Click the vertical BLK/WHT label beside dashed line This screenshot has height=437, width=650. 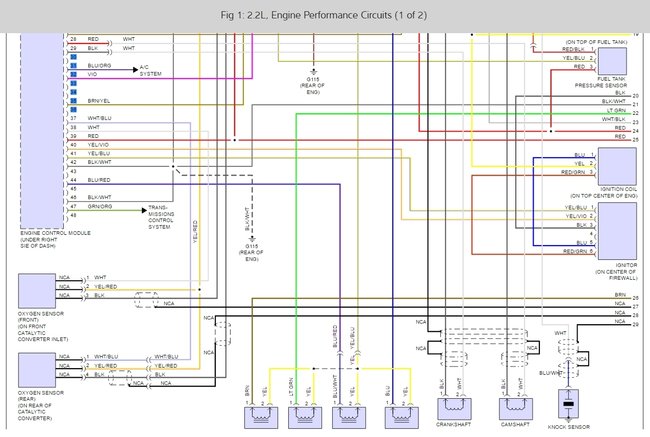[247, 219]
